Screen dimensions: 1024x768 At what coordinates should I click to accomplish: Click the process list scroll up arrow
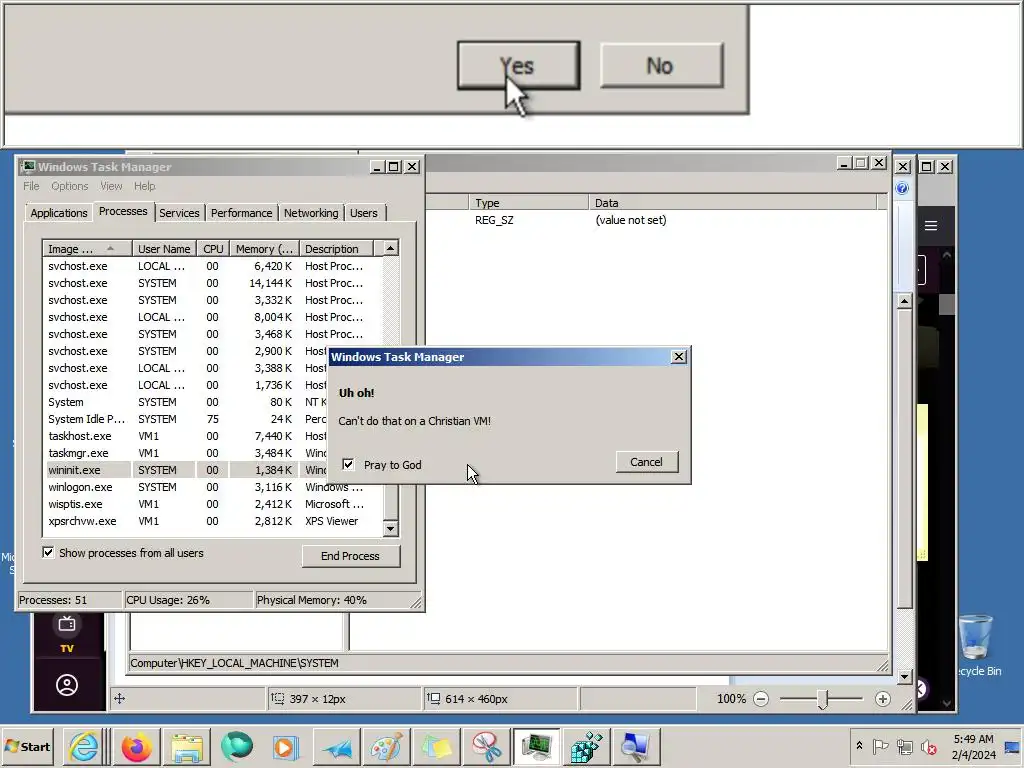(x=390, y=248)
